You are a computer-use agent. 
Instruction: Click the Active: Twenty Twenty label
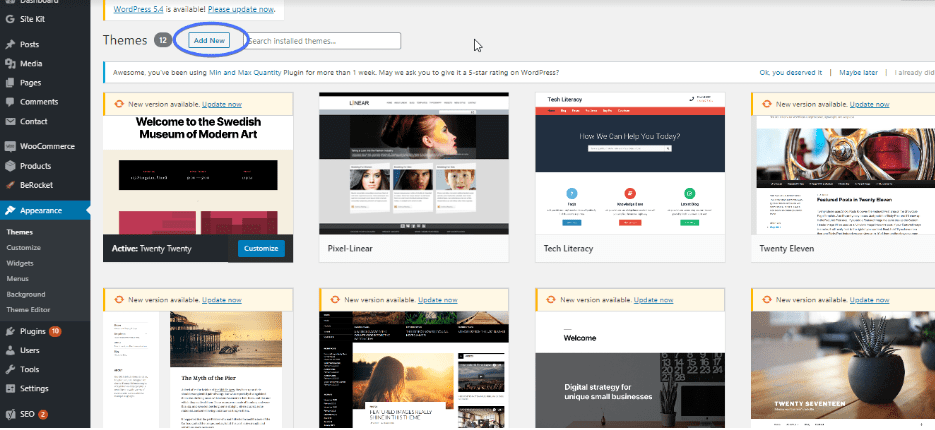click(x=151, y=249)
